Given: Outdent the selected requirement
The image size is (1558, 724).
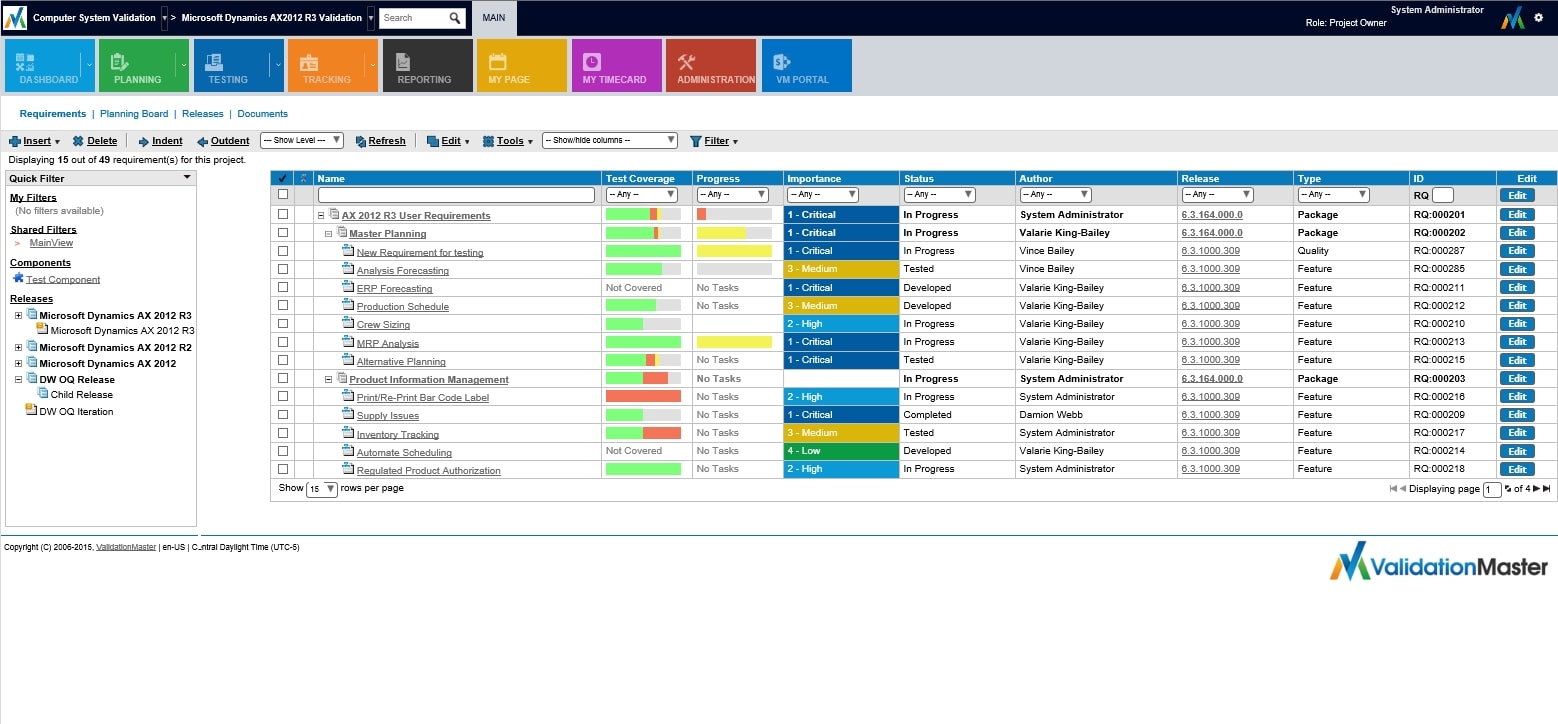Looking at the screenshot, I should click(223, 141).
